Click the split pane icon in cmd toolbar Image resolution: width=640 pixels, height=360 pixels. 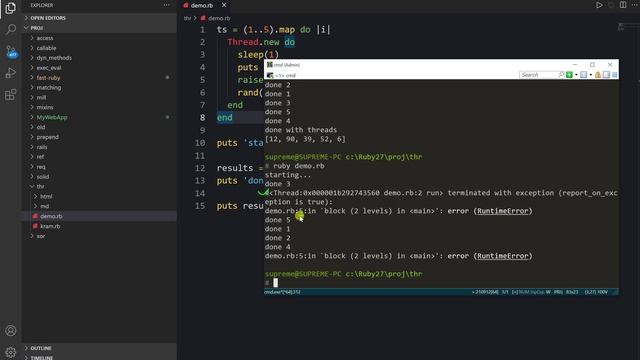pos(607,75)
